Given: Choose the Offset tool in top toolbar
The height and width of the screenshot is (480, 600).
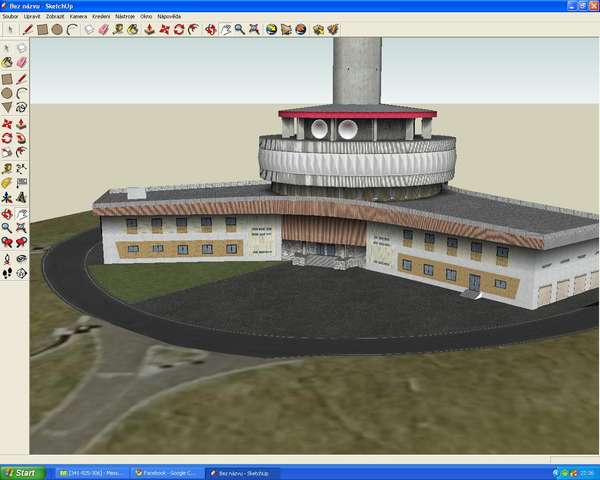Looking at the screenshot, I should coord(194,29).
